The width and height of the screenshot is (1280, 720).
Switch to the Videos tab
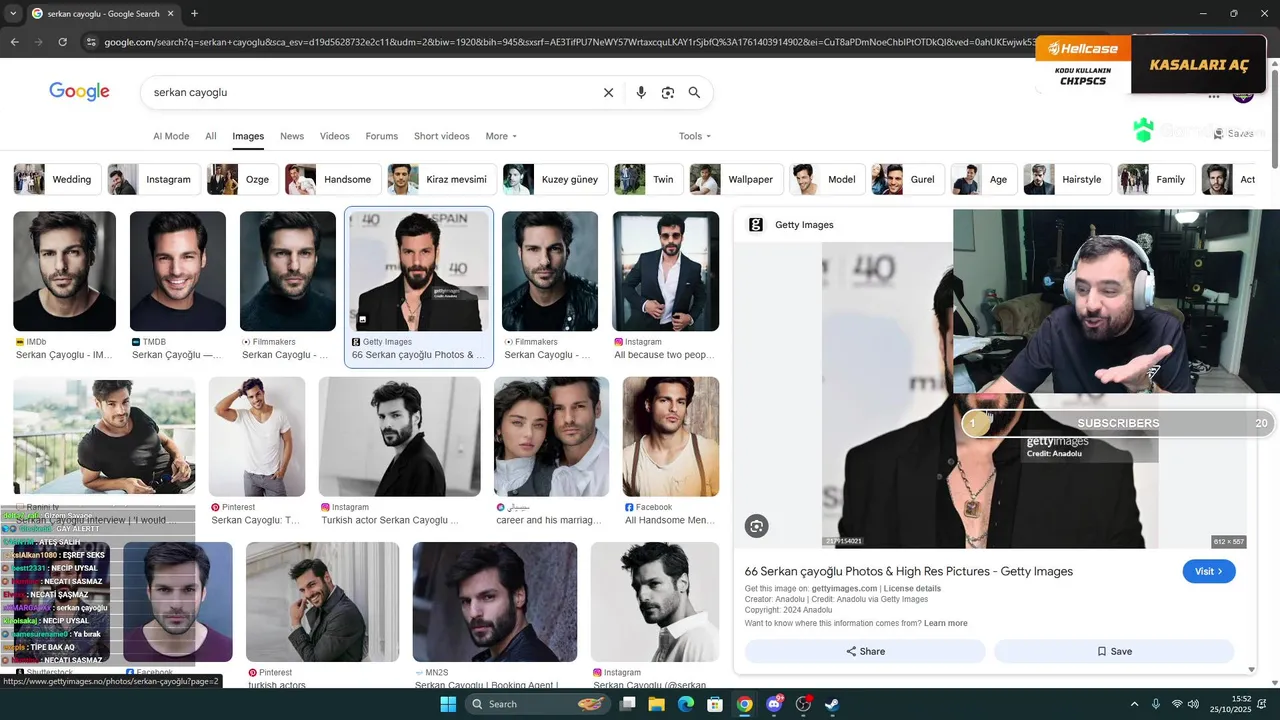point(335,136)
